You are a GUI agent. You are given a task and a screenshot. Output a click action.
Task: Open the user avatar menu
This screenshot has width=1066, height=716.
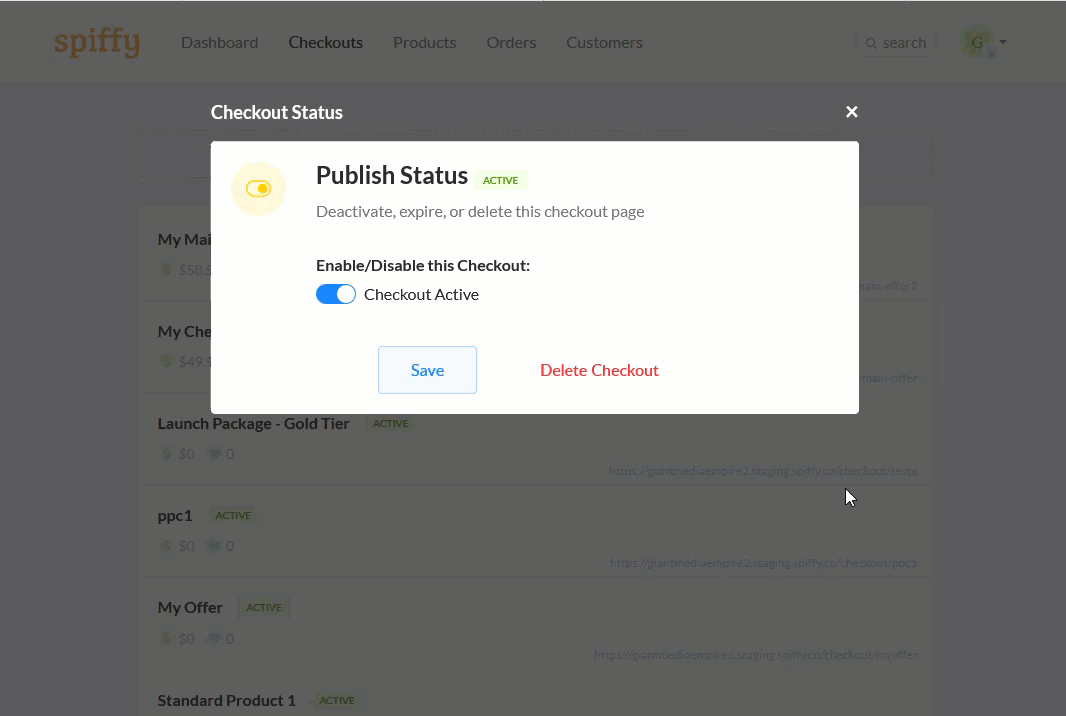977,42
